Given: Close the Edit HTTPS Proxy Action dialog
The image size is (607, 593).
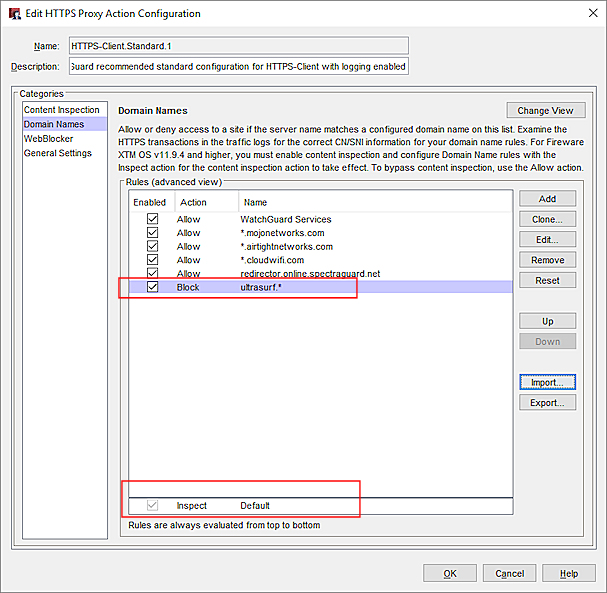Looking at the screenshot, I should click(x=586, y=14).
